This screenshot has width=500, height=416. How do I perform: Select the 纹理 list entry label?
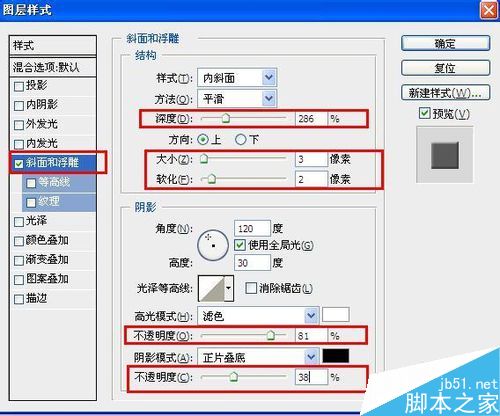(x=49, y=201)
